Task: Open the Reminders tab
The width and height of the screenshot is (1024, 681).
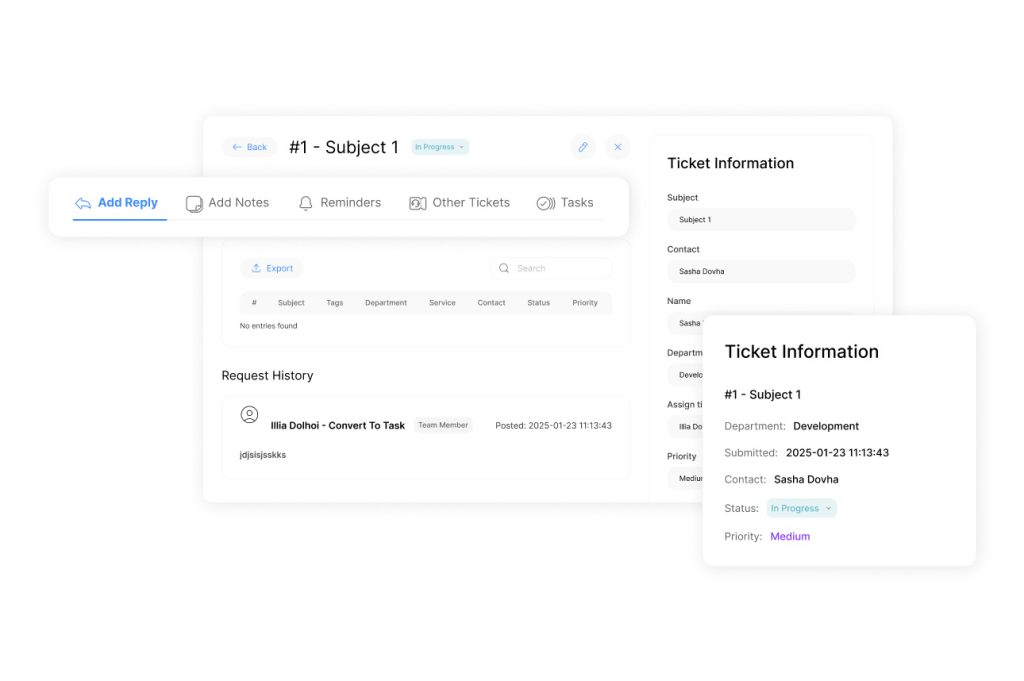Action: point(350,203)
